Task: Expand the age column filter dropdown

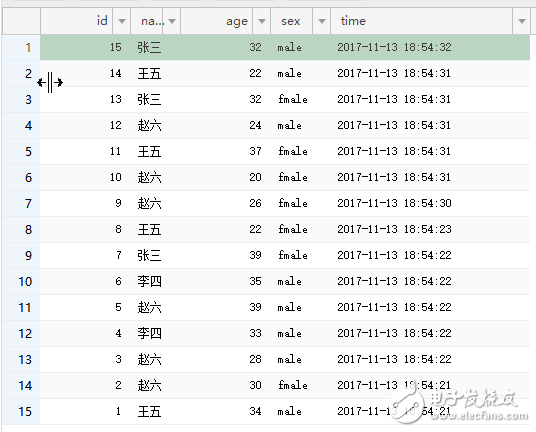Action: [262, 21]
